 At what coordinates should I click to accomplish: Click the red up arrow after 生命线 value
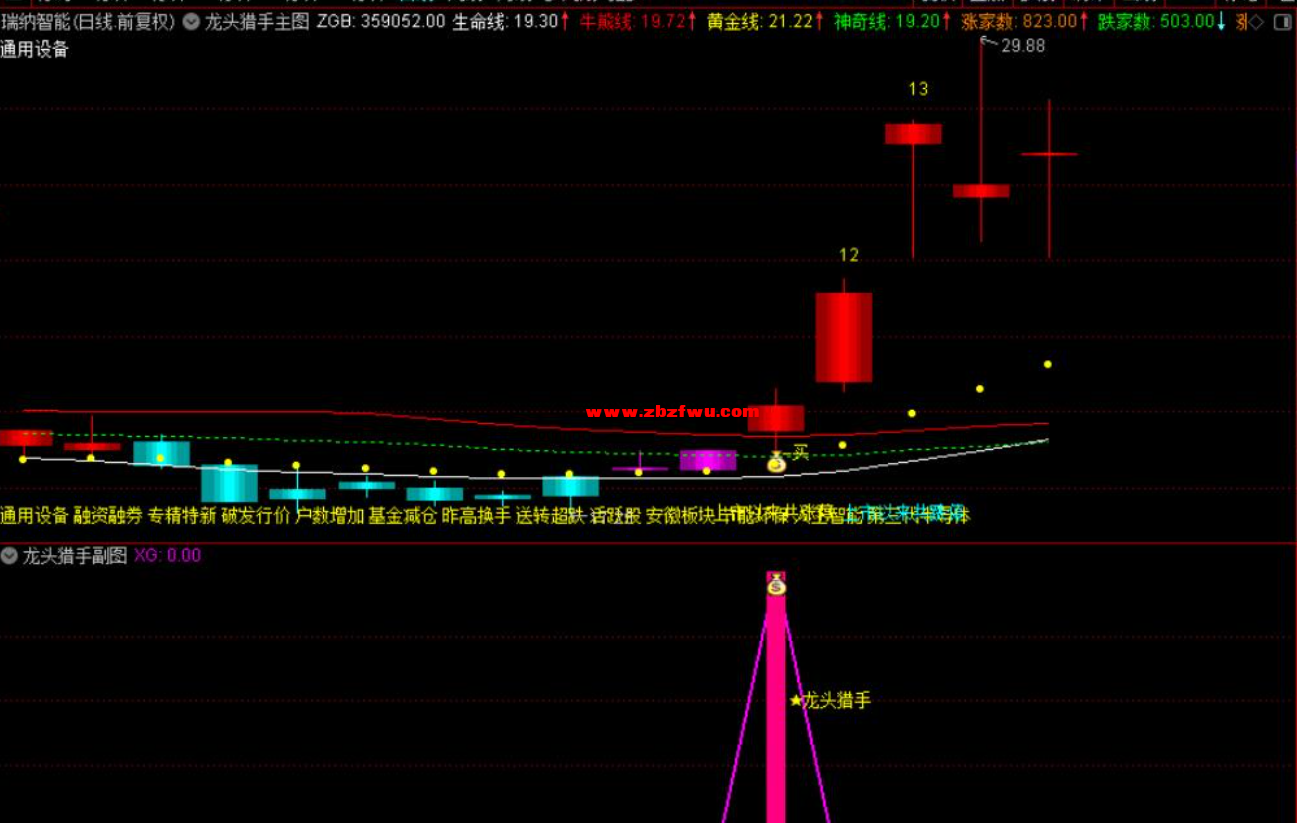(x=565, y=21)
